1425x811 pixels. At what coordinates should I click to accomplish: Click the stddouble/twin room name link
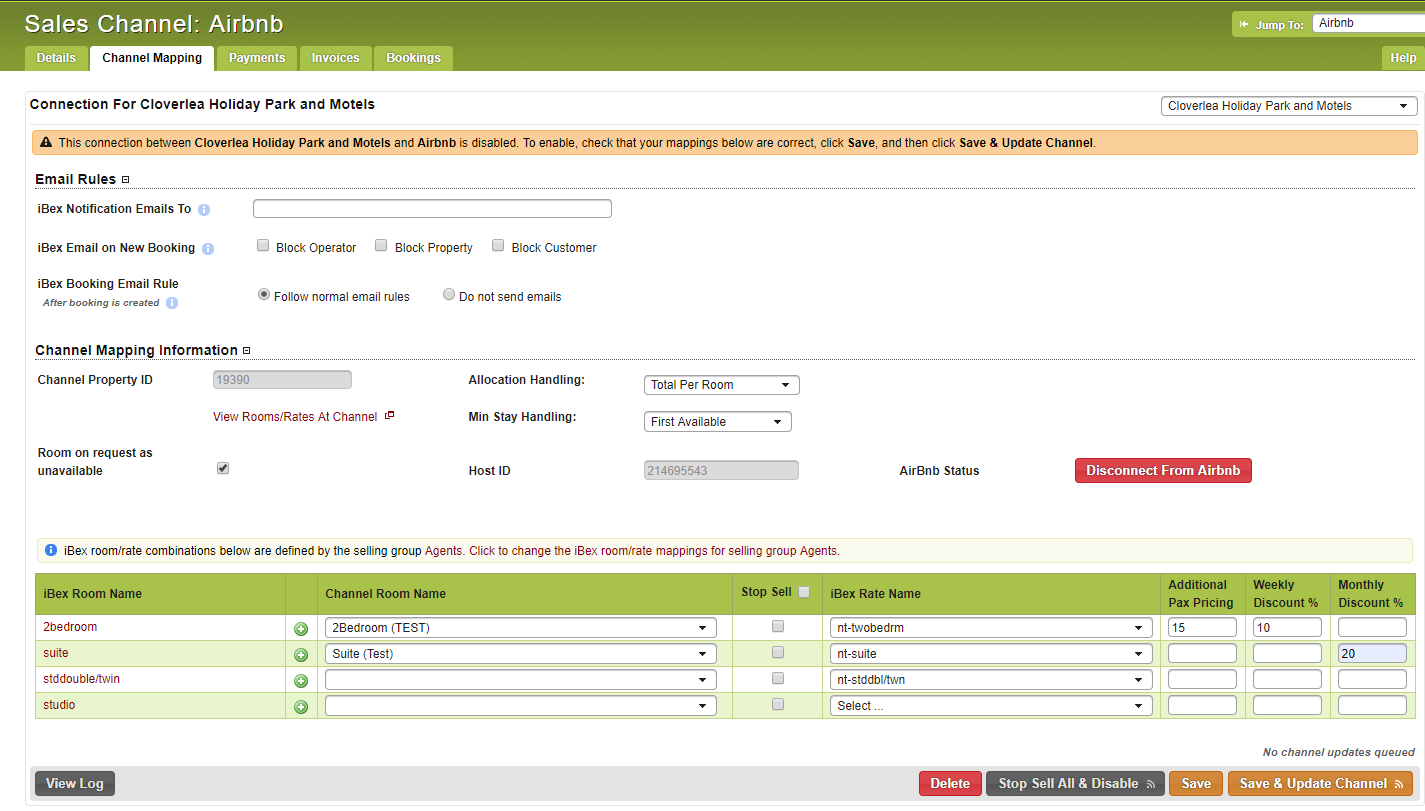[x=82, y=679]
